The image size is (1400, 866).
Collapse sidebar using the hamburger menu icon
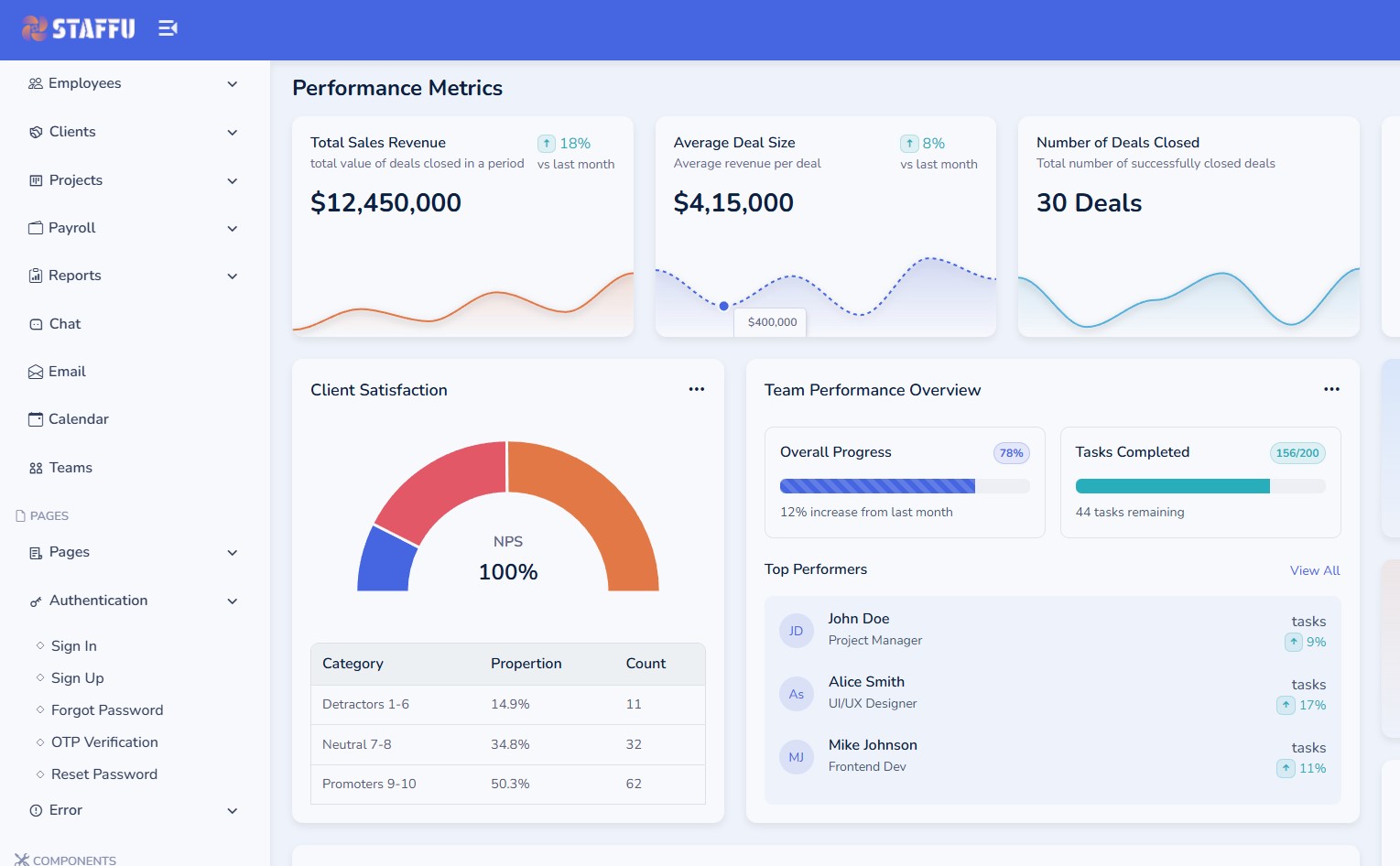[x=168, y=28]
